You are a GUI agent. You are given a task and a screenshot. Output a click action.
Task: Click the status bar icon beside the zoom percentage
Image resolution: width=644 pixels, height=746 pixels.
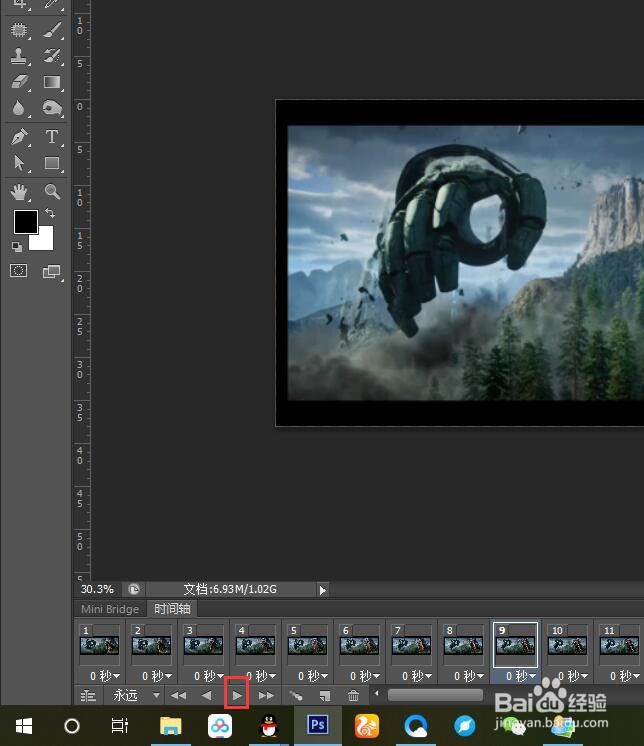click(134, 589)
